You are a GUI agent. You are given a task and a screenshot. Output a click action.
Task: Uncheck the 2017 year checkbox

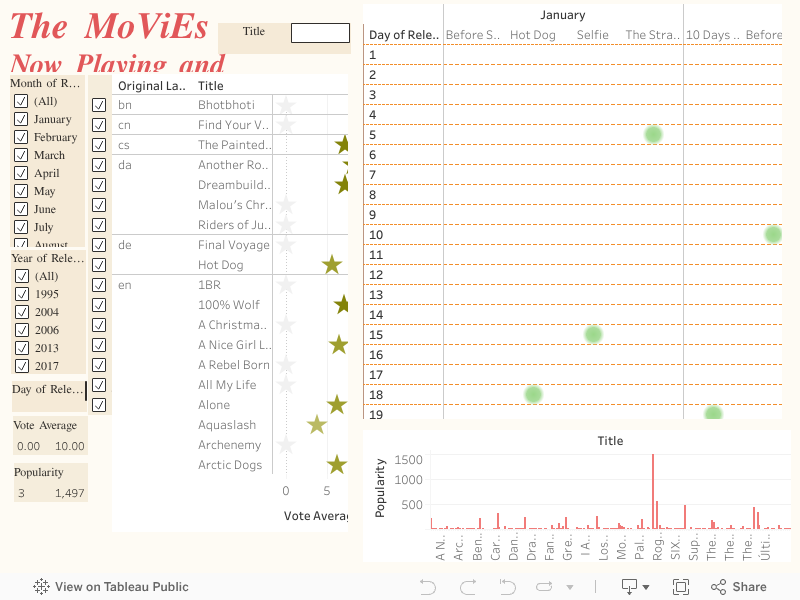tap(22, 366)
